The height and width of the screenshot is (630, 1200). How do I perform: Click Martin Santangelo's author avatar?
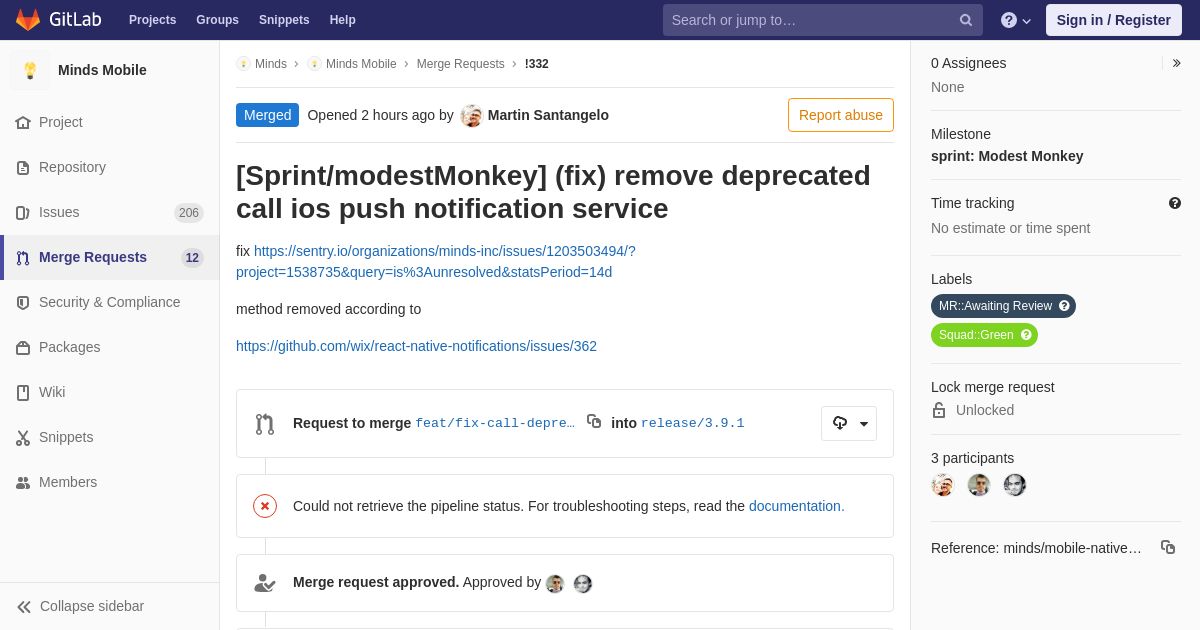472,116
